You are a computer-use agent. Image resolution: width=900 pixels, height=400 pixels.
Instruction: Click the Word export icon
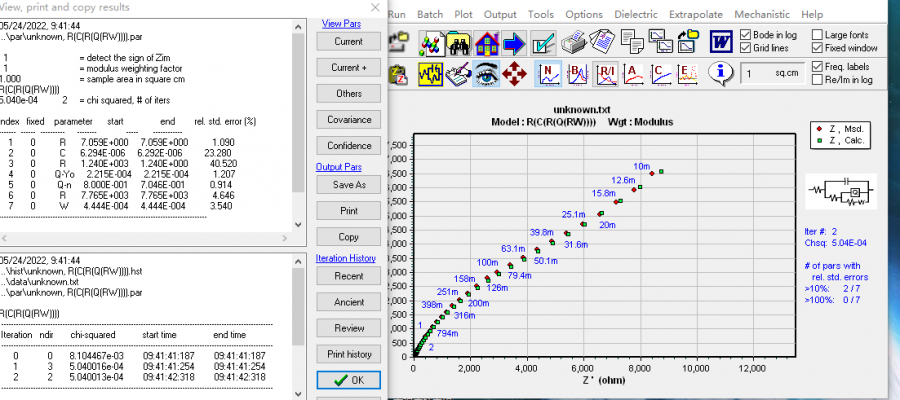click(x=721, y=42)
